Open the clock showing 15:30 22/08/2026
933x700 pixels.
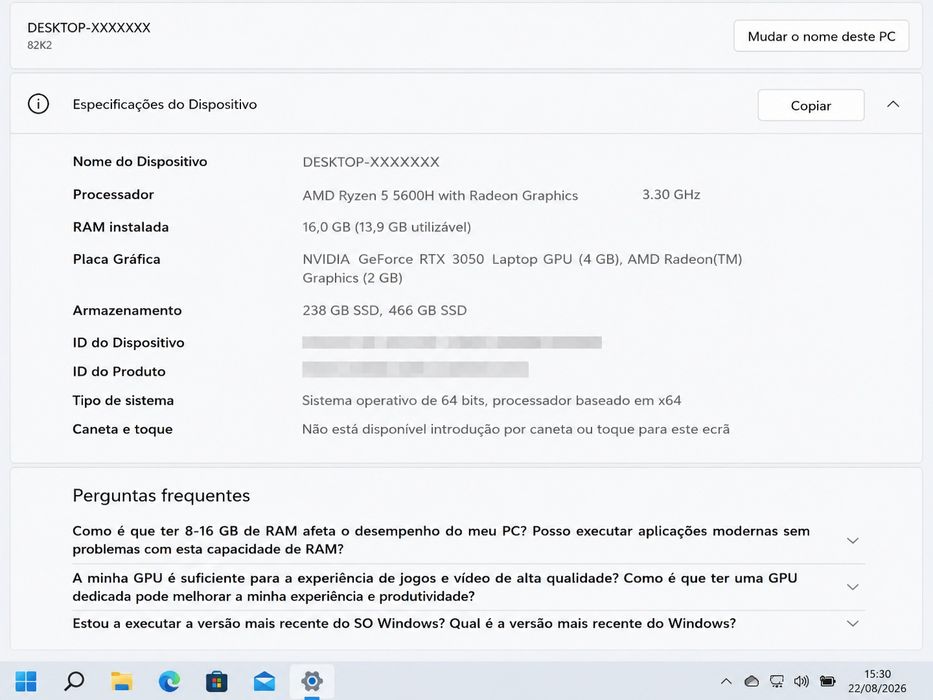pyautogui.click(x=878, y=681)
